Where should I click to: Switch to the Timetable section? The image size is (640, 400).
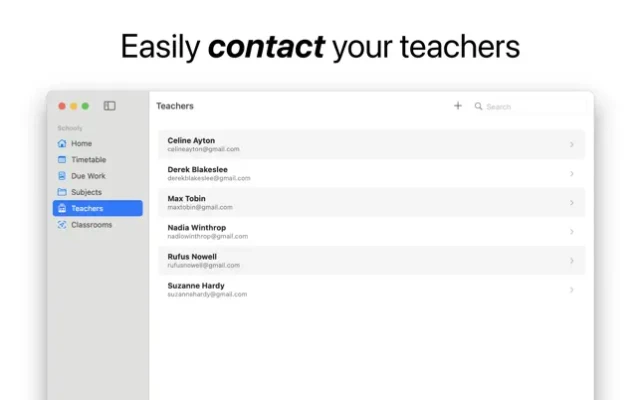point(88,160)
